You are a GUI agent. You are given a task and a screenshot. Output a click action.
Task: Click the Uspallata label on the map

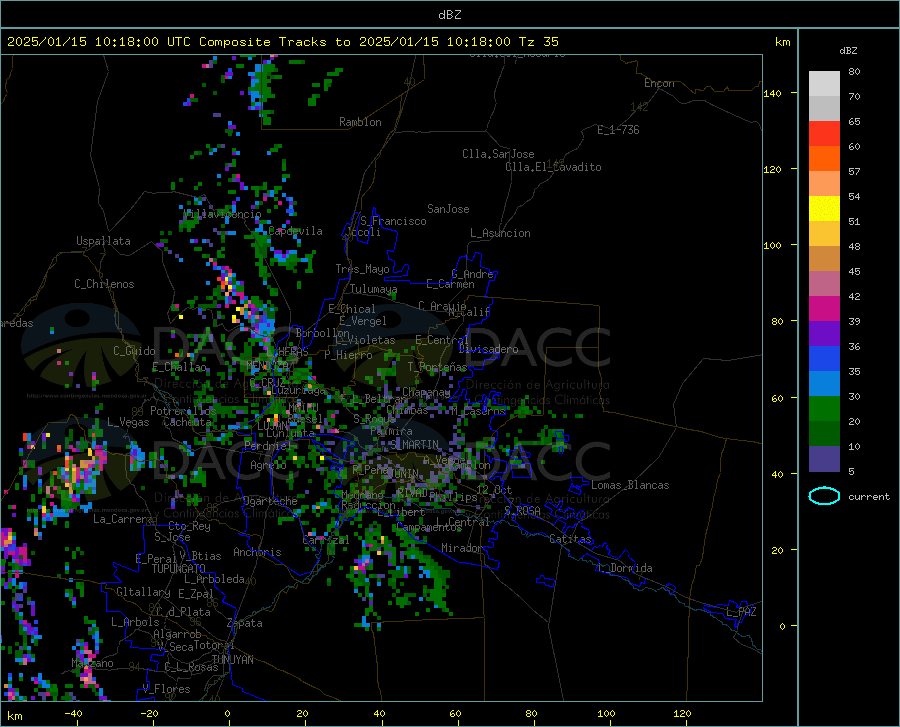tap(103, 241)
